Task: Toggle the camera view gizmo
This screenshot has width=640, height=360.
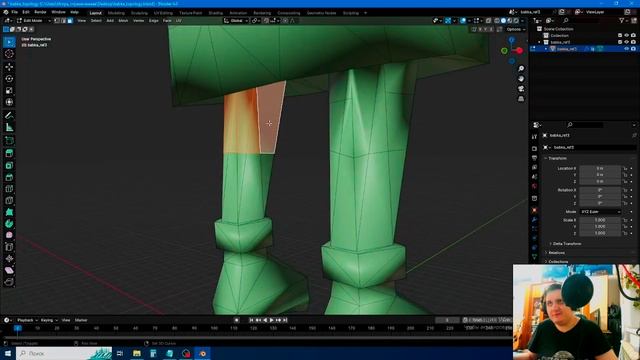Action: click(x=521, y=89)
